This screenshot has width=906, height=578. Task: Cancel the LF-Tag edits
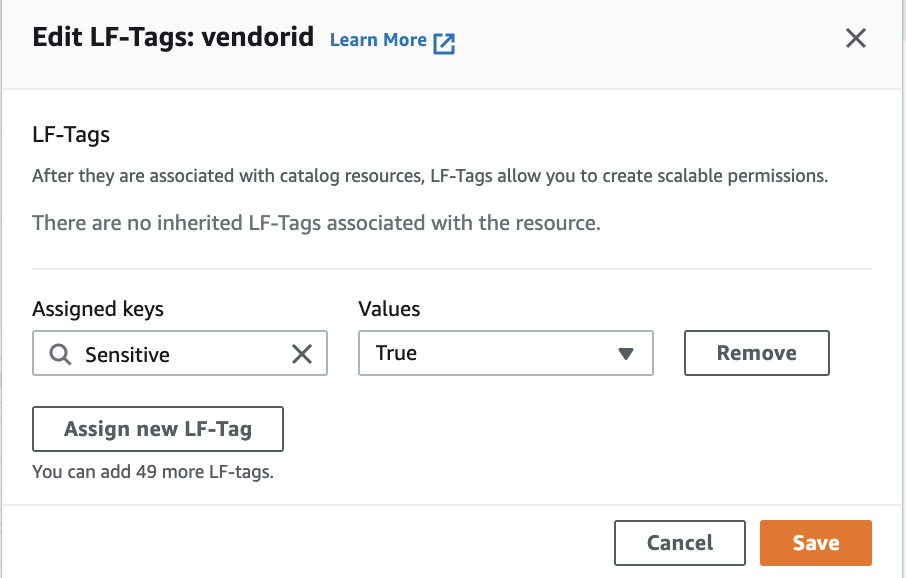[x=680, y=543]
